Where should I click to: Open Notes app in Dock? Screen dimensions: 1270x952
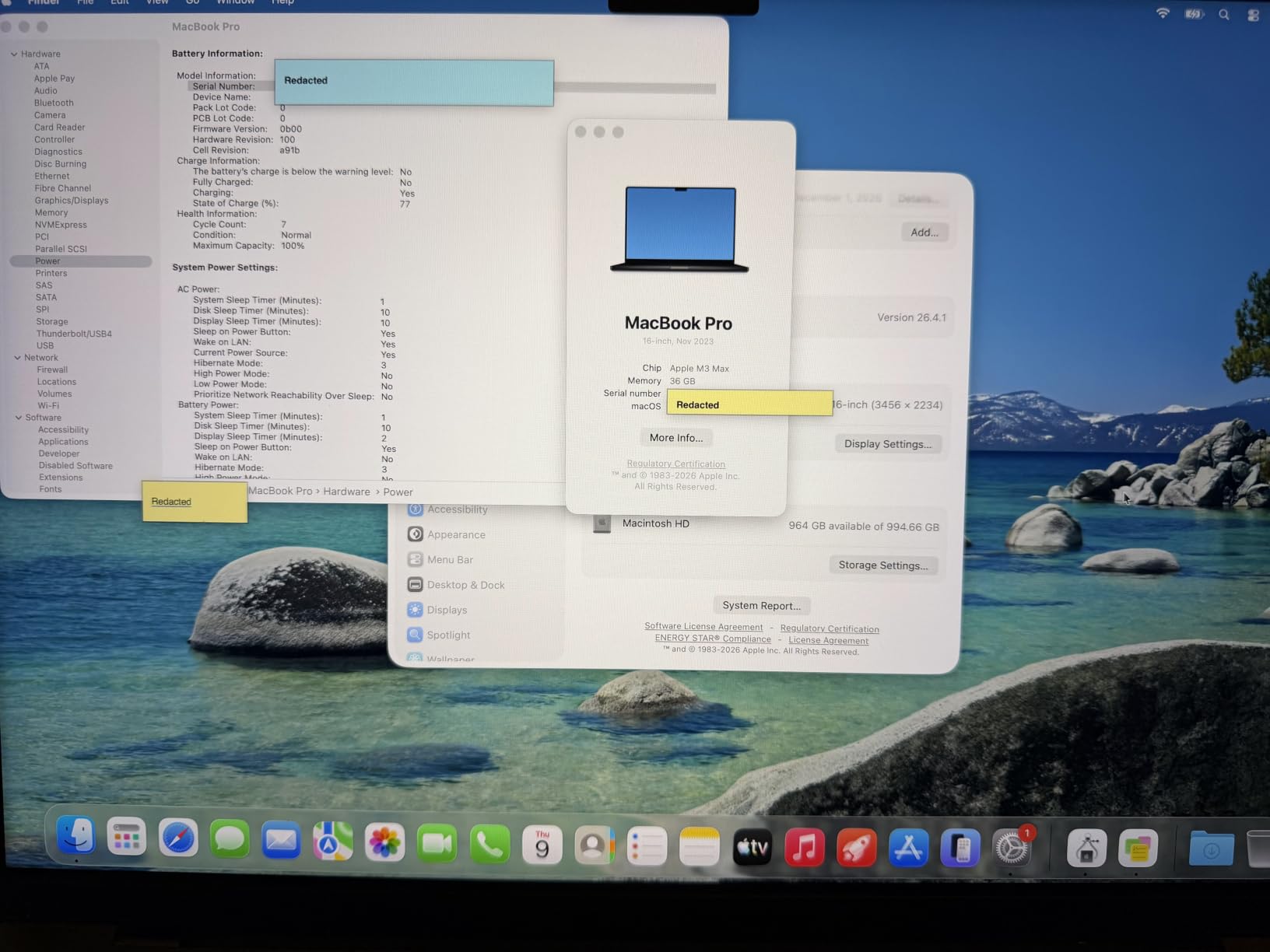[x=699, y=847]
